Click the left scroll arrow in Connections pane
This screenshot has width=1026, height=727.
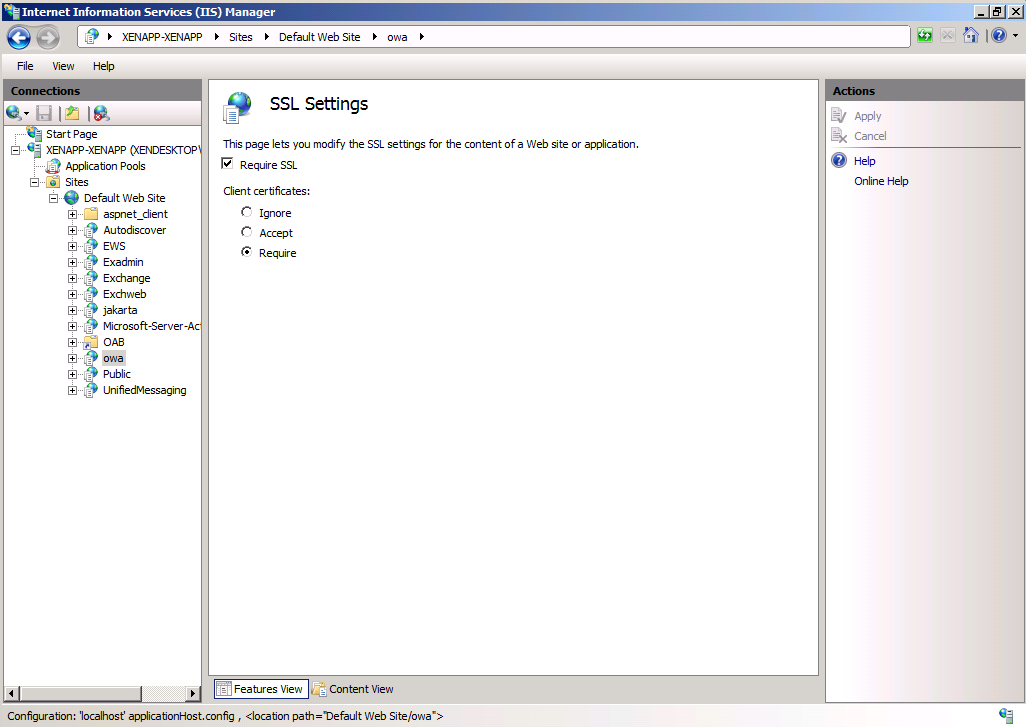(x=12, y=693)
